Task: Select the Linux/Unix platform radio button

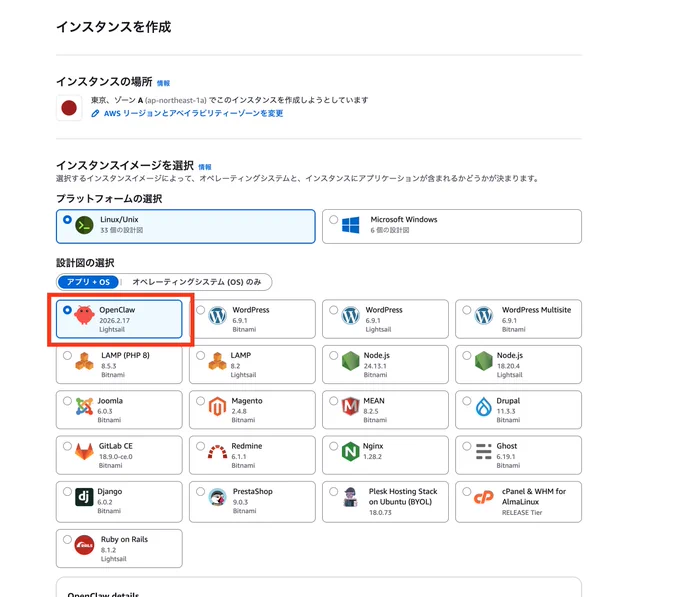Action: pyautogui.click(x=67, y=219)
